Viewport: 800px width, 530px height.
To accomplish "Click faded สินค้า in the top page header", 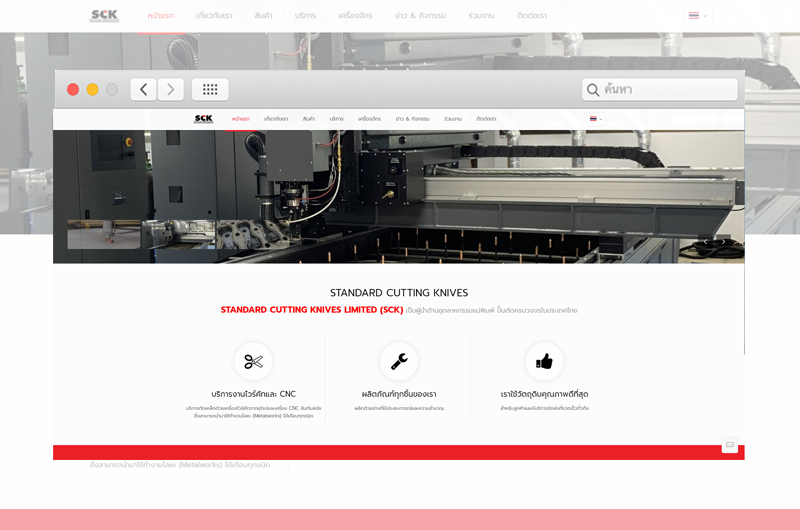I will (263, 16).
